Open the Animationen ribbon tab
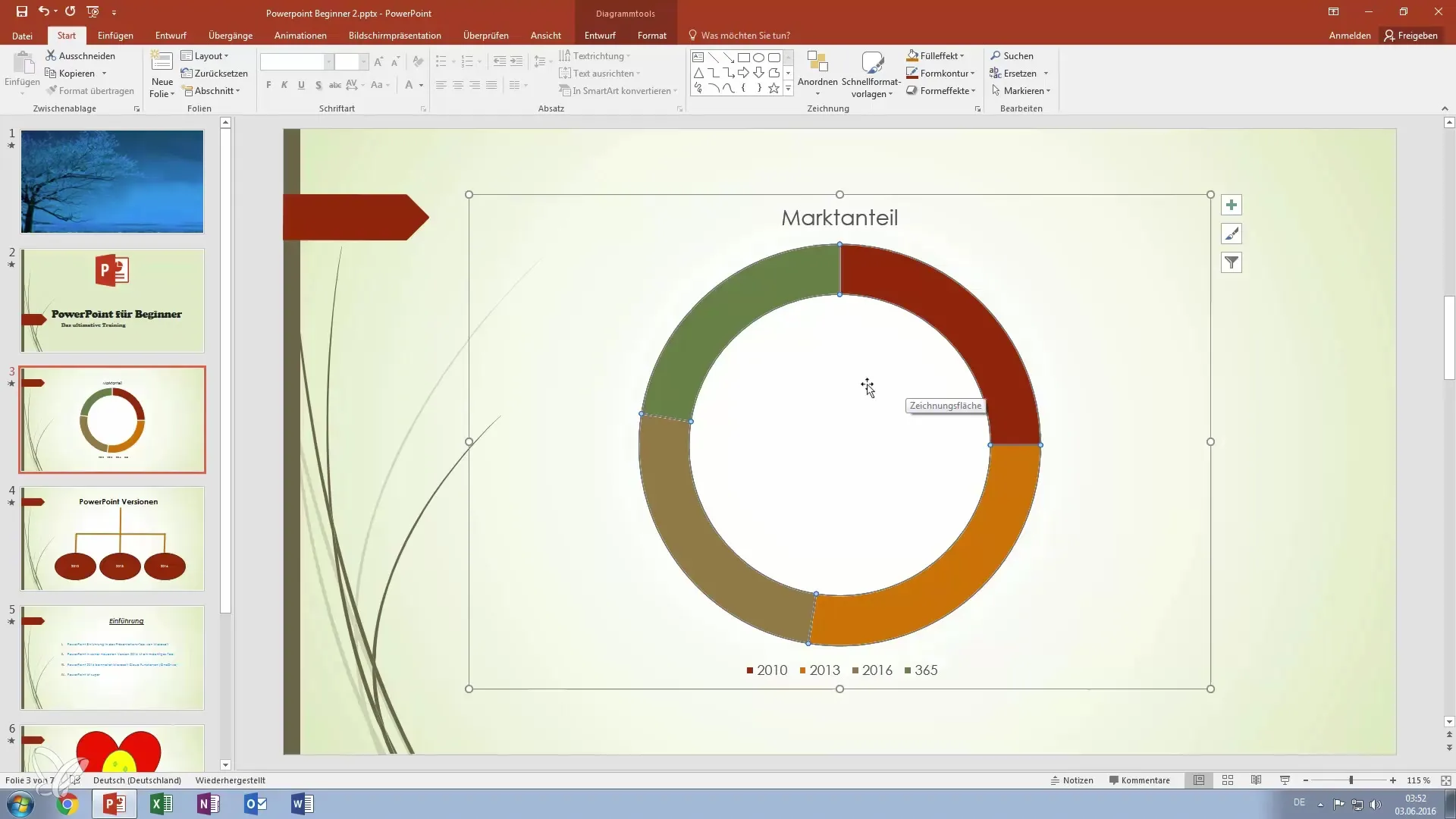Viewport: 1456px width, 819px height. tap(300, 36)
